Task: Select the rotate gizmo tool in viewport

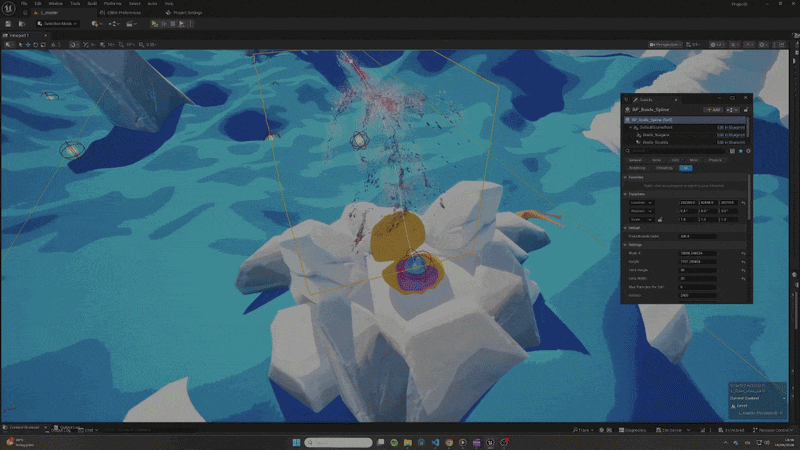Action: [x=36, y=45]
